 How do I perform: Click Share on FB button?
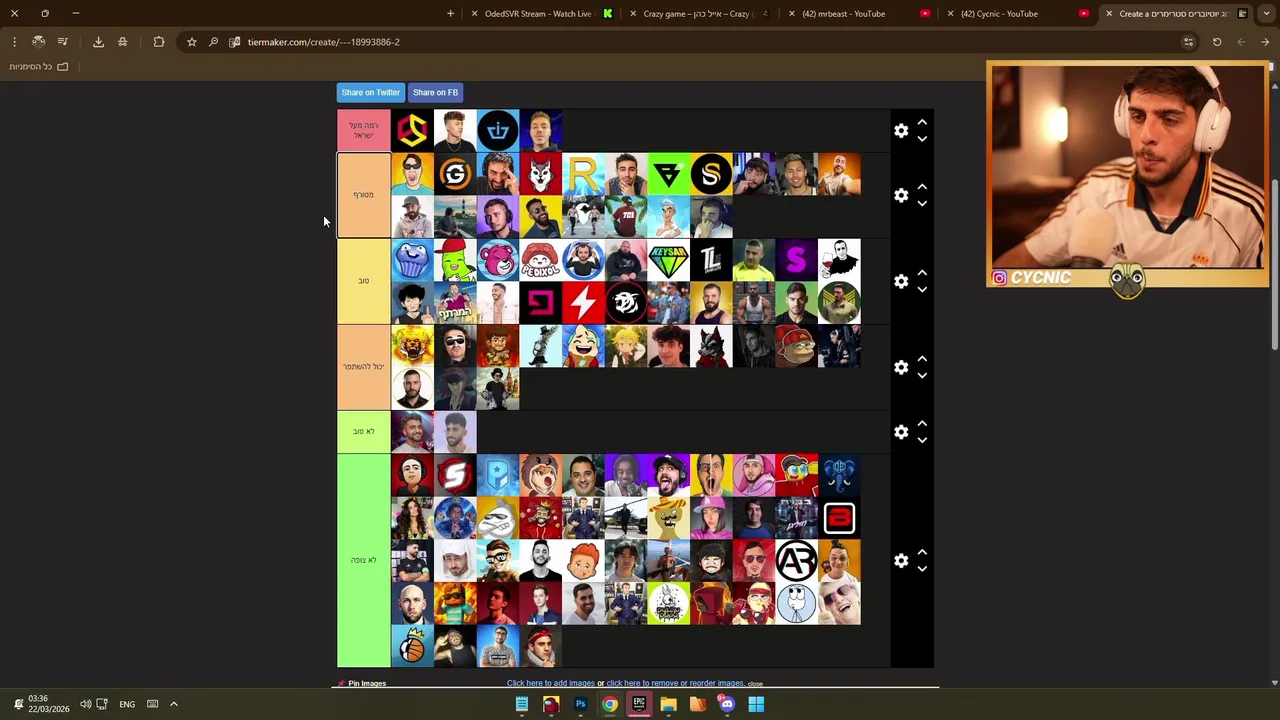(435, 93)
